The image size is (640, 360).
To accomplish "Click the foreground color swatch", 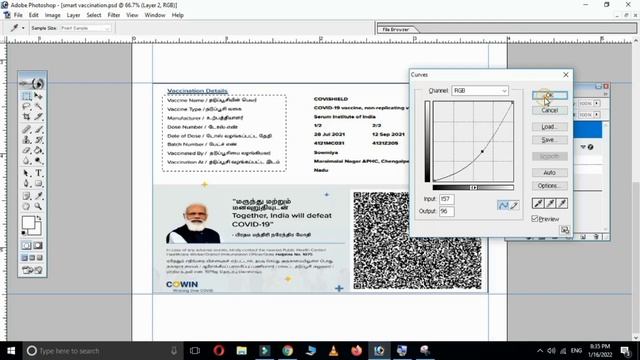I will (28, 223).
